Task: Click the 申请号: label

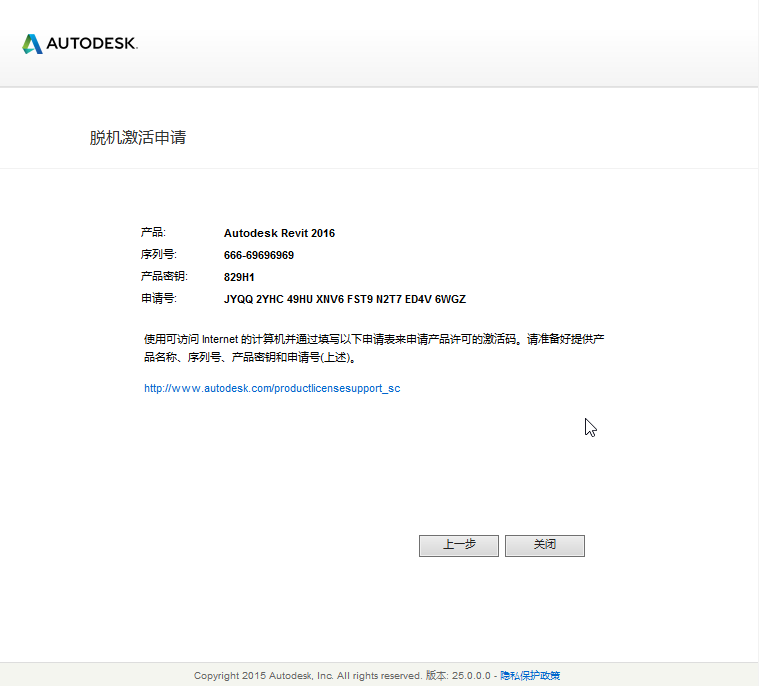Action: click(x=159, y=298)
